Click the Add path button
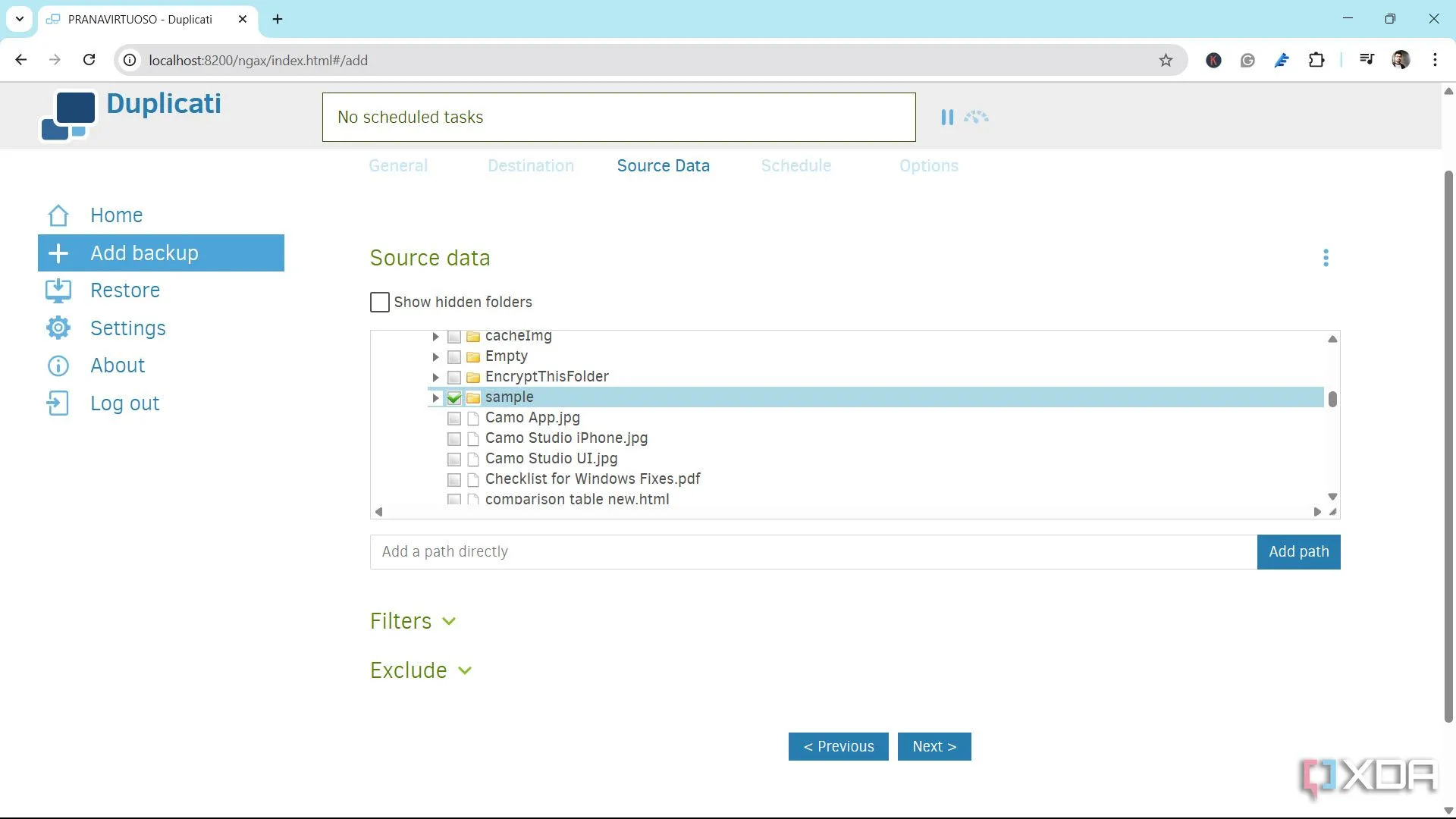 (1298, 552)
